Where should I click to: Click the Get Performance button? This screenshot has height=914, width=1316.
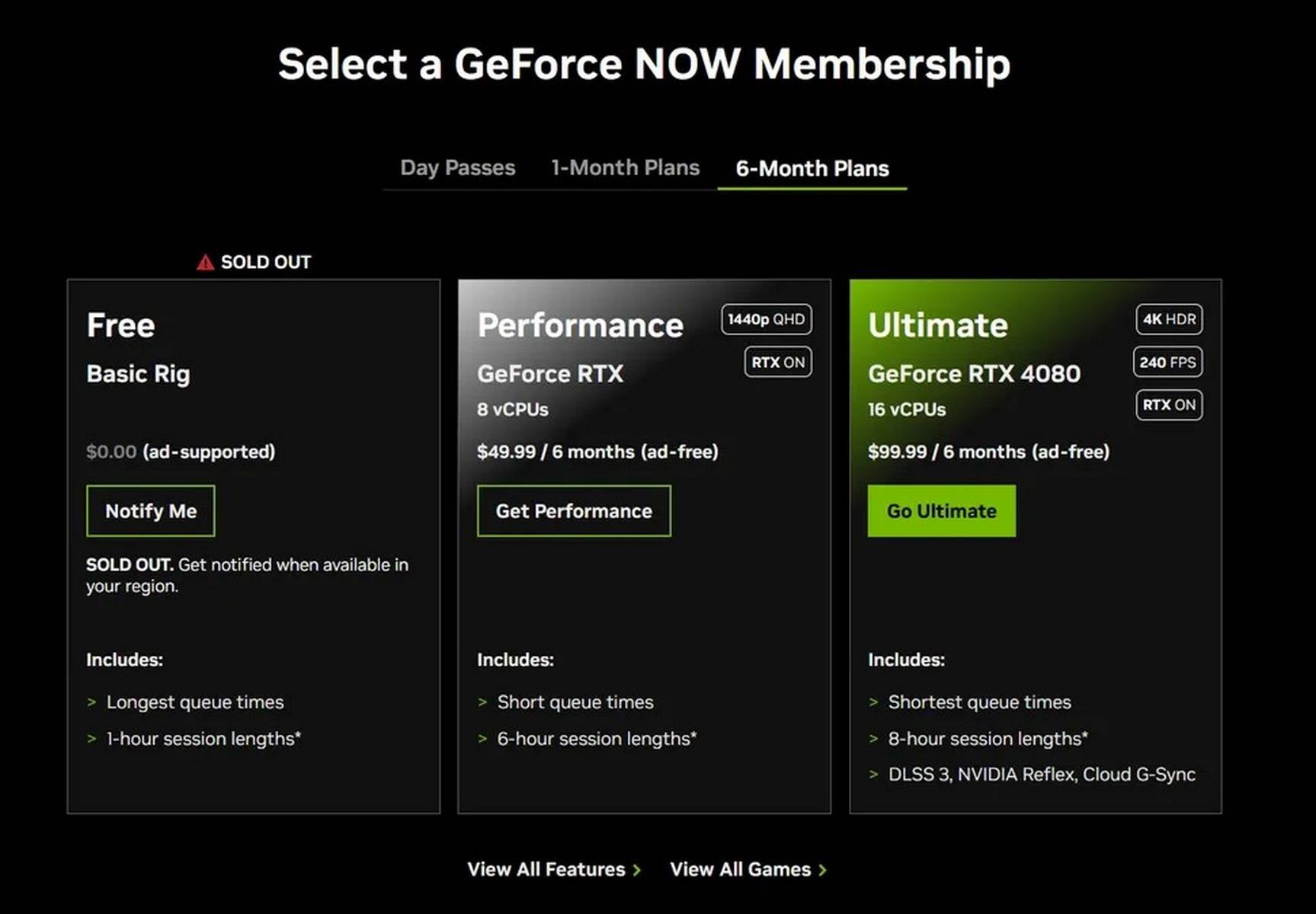pos(573,510)
